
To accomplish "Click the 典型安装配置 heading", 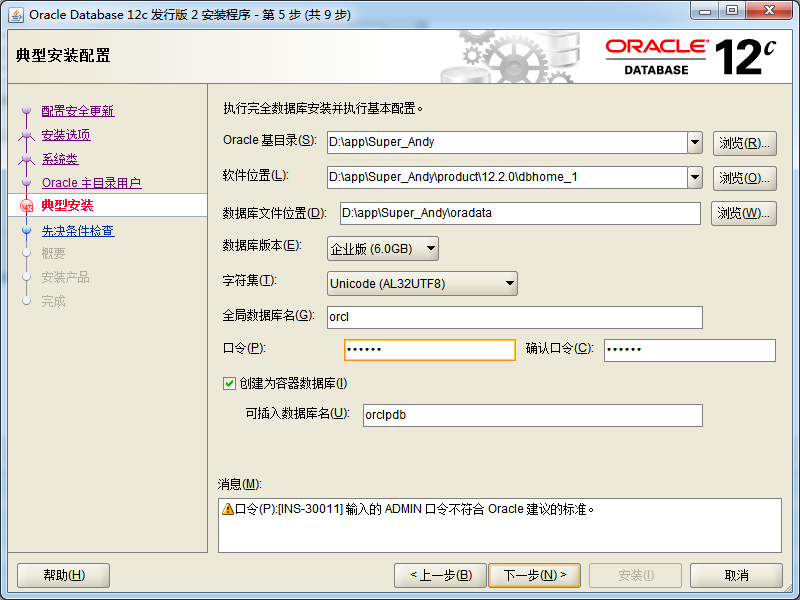I will (63, 55).
